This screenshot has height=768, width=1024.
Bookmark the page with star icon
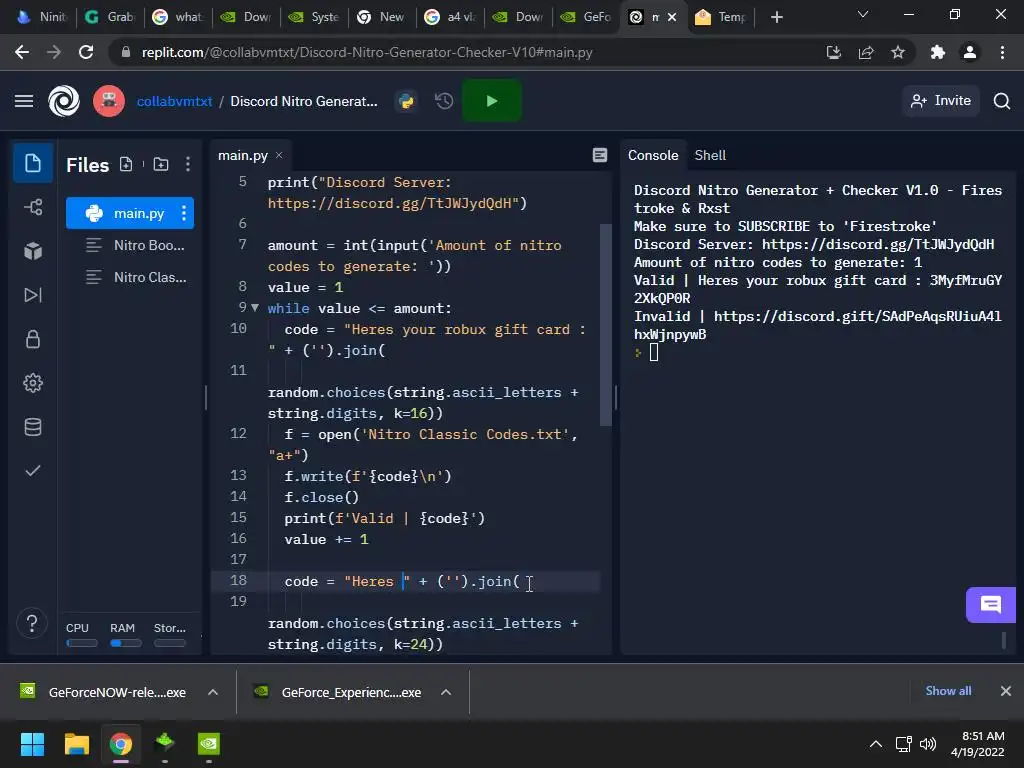point(898,52)
